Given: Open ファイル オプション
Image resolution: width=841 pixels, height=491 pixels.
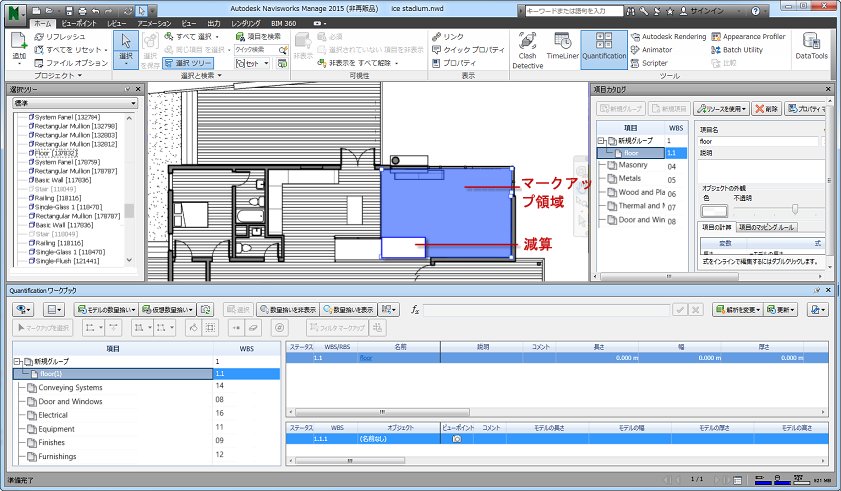Looking at the screenshot, I should coord(71,63).
